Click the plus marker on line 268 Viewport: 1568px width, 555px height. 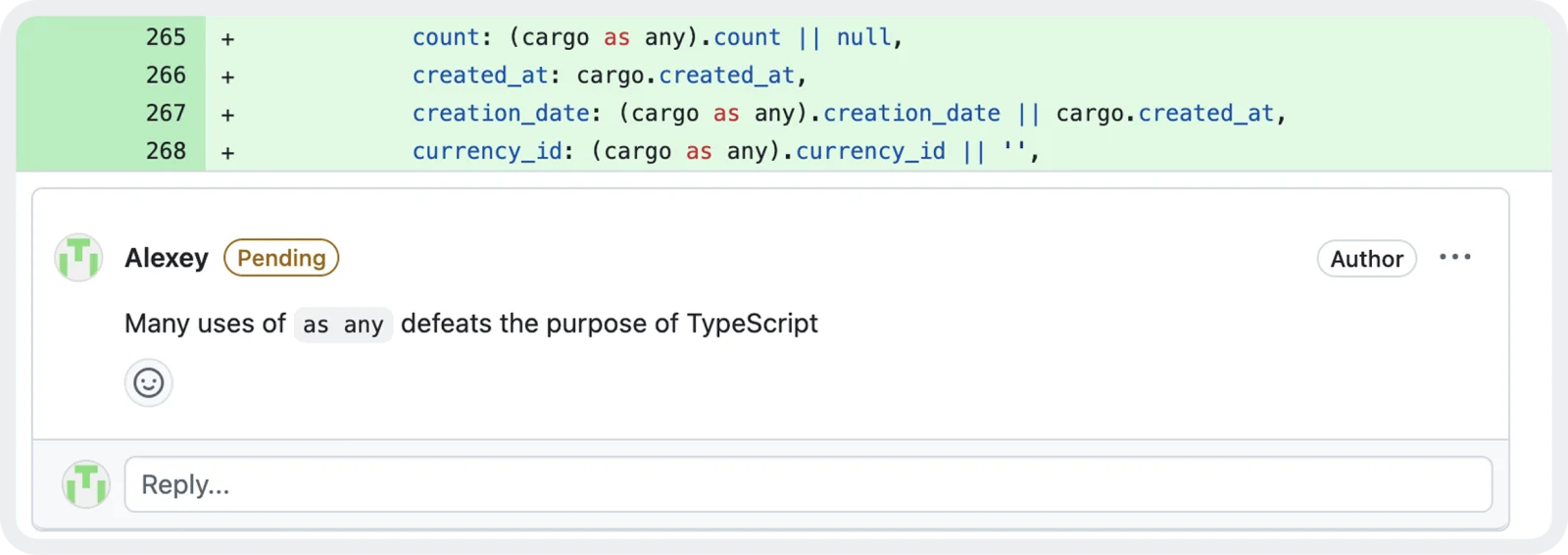[227, 153]
